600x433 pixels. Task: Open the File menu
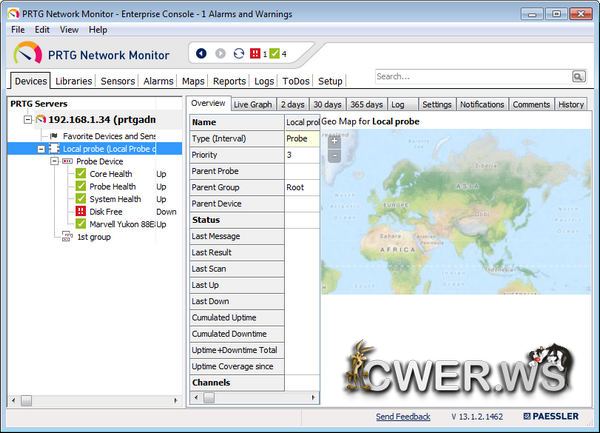click(18, 30)
